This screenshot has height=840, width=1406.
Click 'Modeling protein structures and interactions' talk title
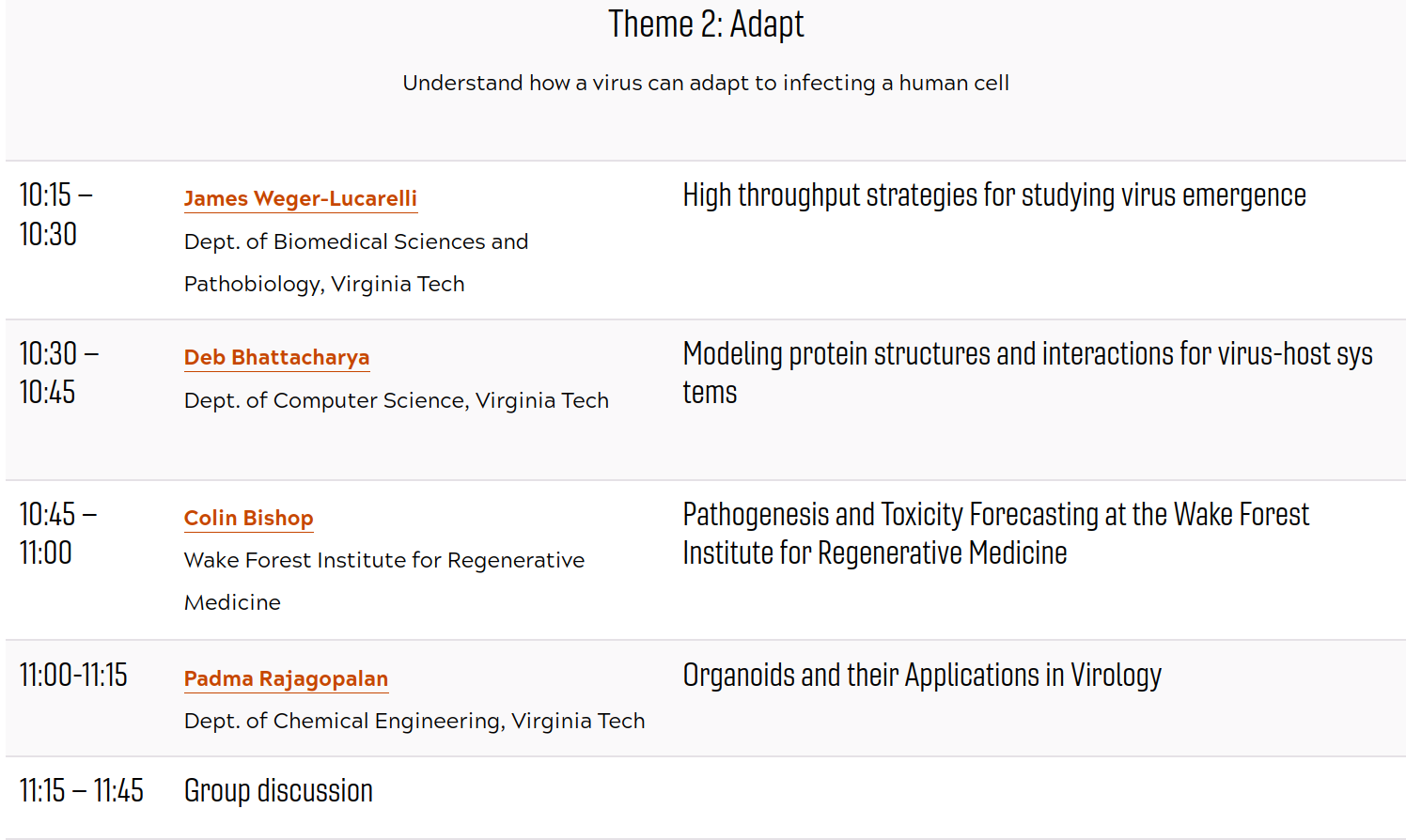click(x=1028, y=373)
